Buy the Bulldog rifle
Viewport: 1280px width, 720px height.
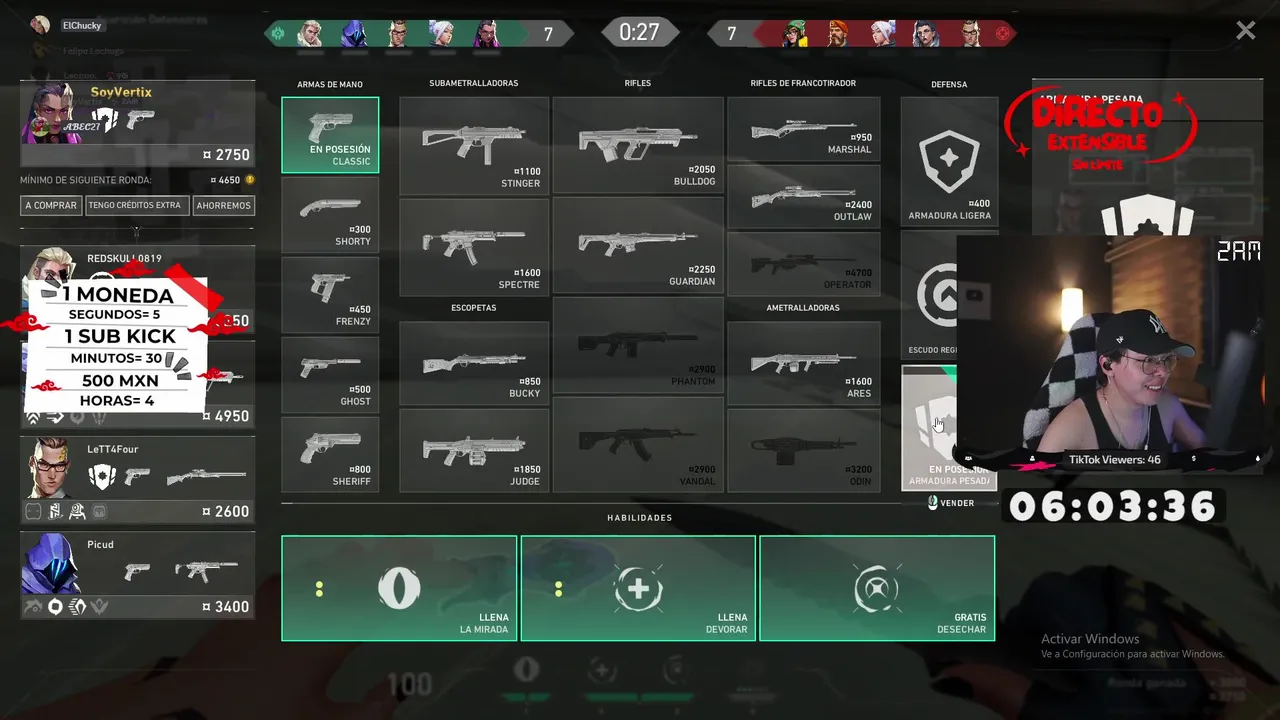point(638,145)
